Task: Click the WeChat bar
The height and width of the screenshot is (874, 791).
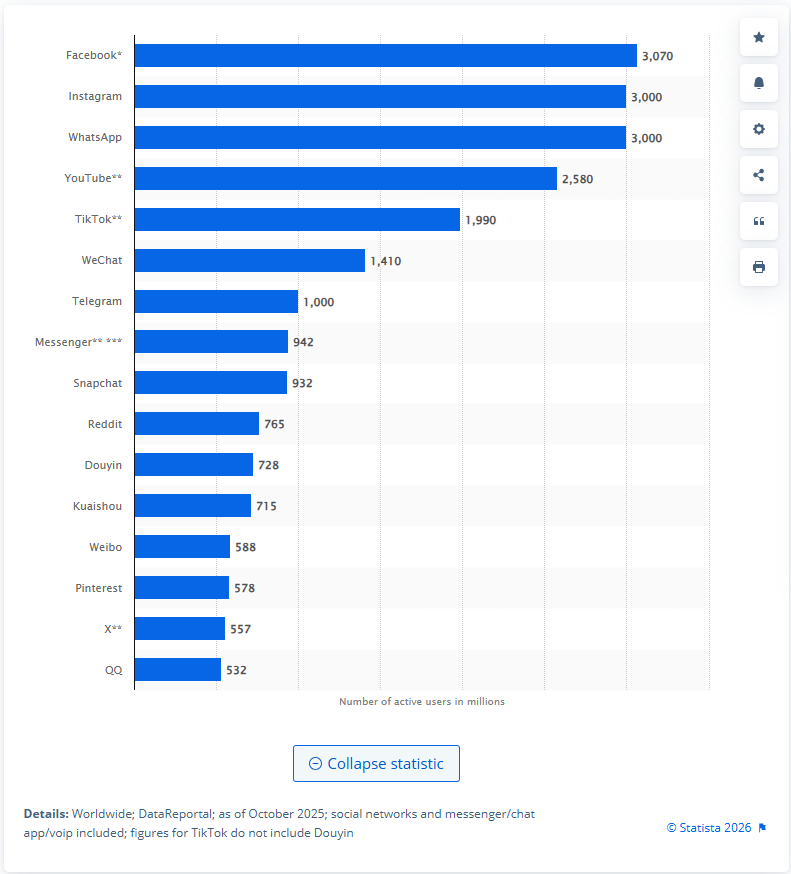Action: [249, 261]
